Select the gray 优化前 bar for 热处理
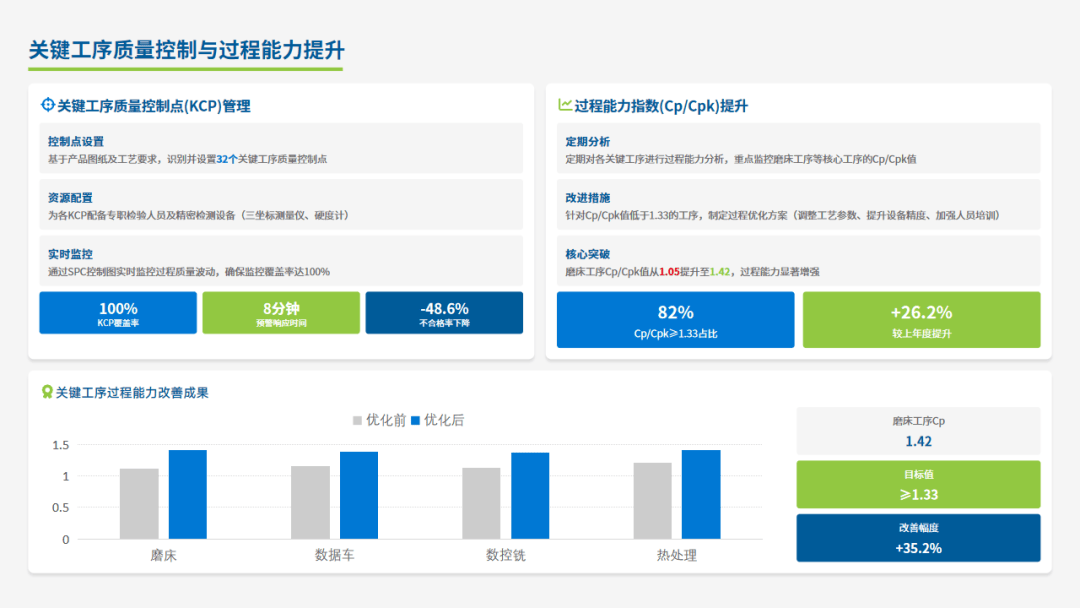Image resolution: width=1080 pixels, height=608 pixels. point(652,501)
